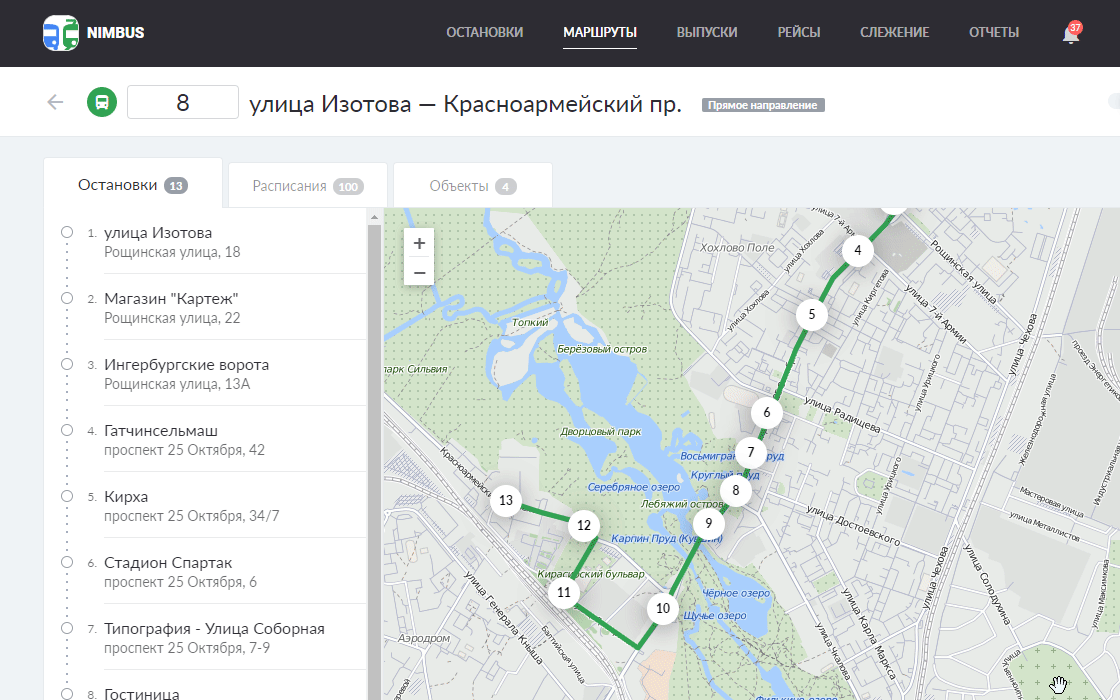1120x700 pixels.
Task: Select the circle of stop Ингербургские ворота
Action: point(67,364)
